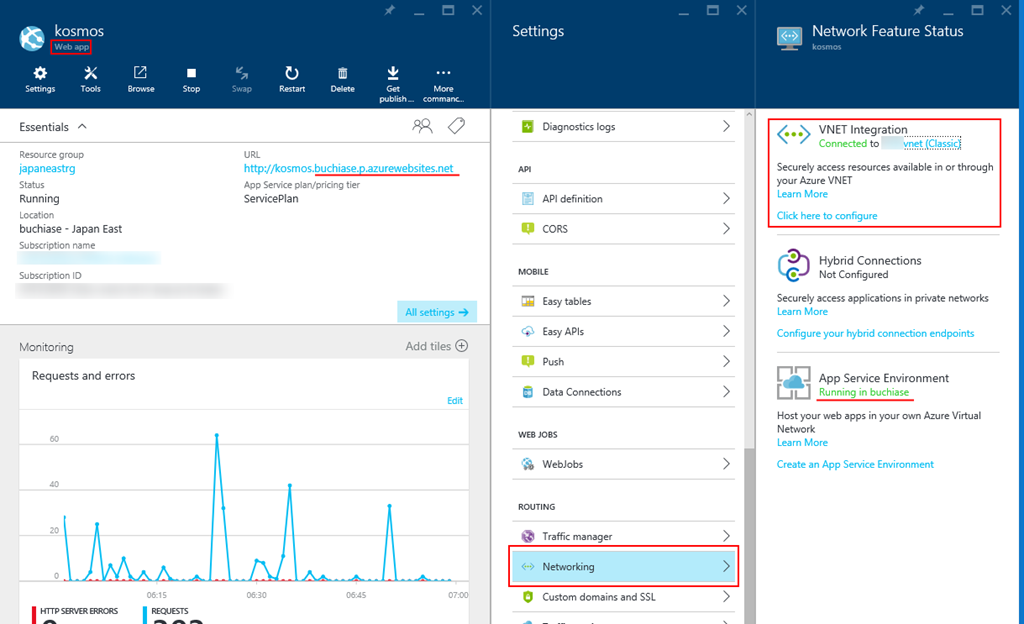The image size is (1024, 624).
Task: Click the Browse icon in toolbar
Action: point(141,74)
